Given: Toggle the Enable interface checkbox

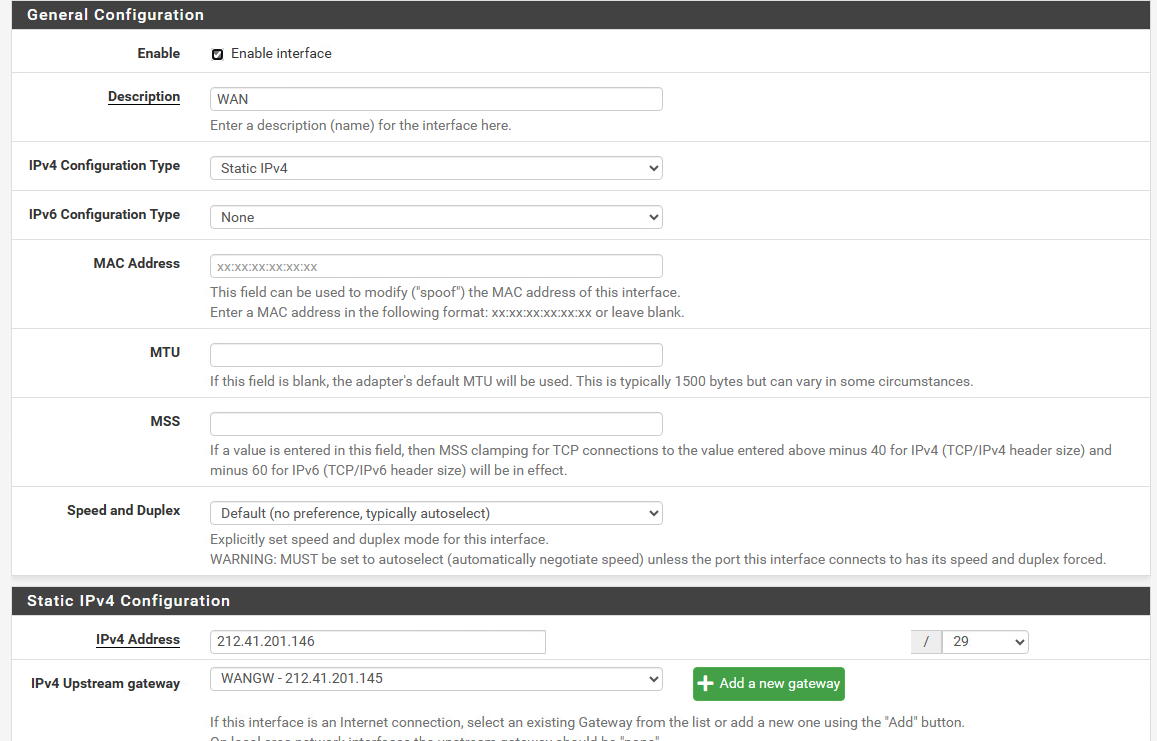Looking at the screenshot, I should tap(217, 54).
